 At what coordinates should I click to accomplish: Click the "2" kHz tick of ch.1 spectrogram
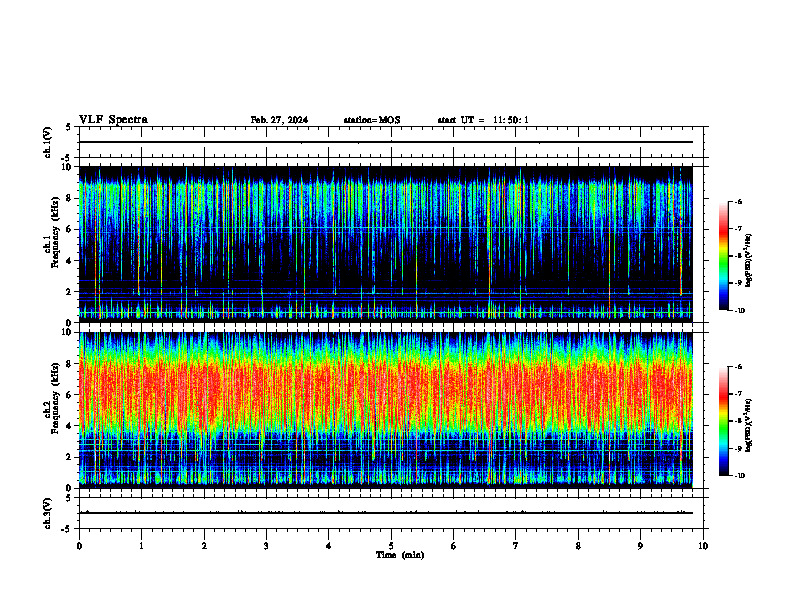[69, 292]
